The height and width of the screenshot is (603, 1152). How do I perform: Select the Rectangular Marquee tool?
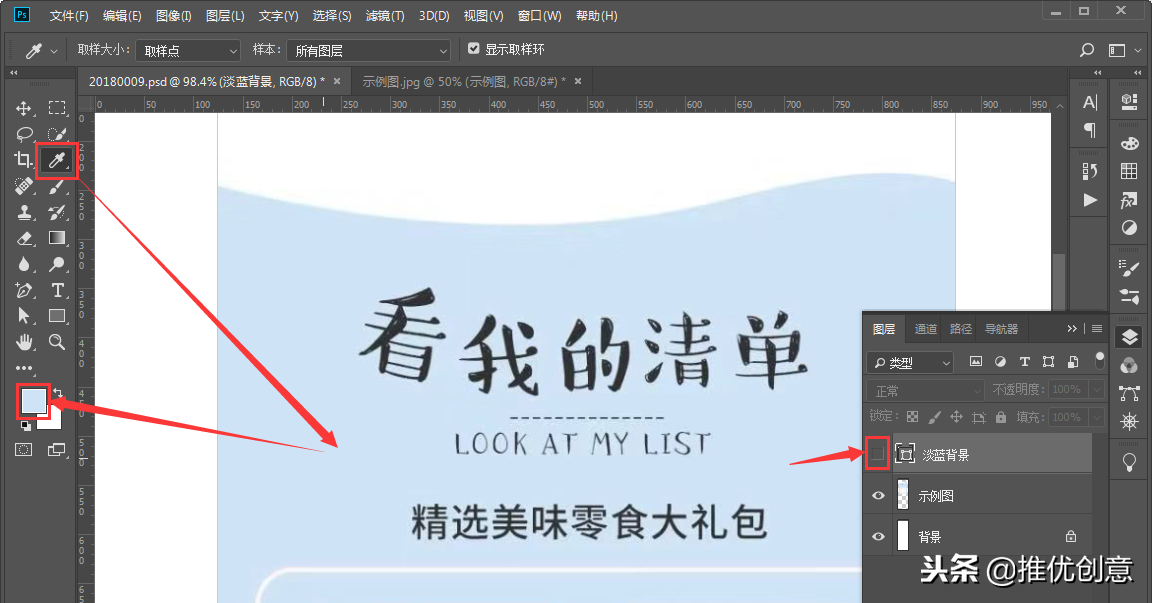[57, 108]
